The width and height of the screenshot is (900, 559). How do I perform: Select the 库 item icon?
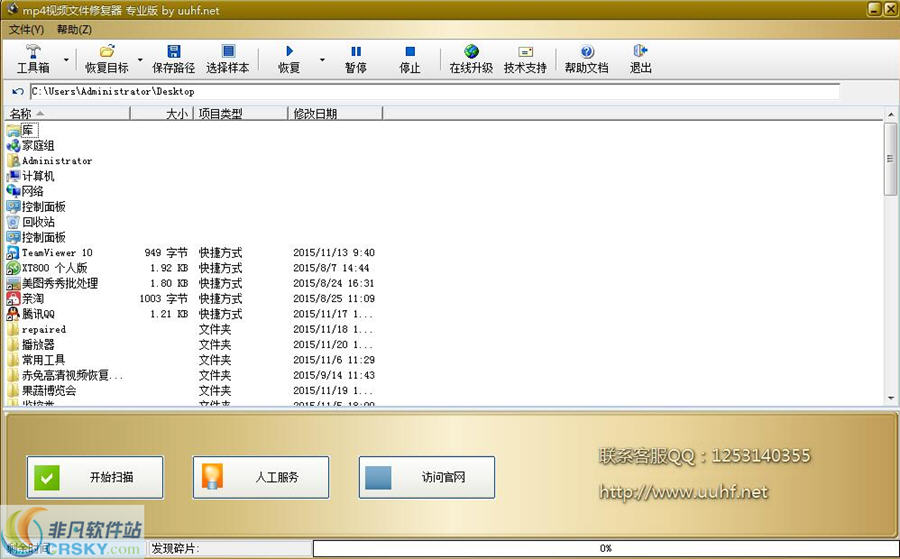(x=13, y=131)
